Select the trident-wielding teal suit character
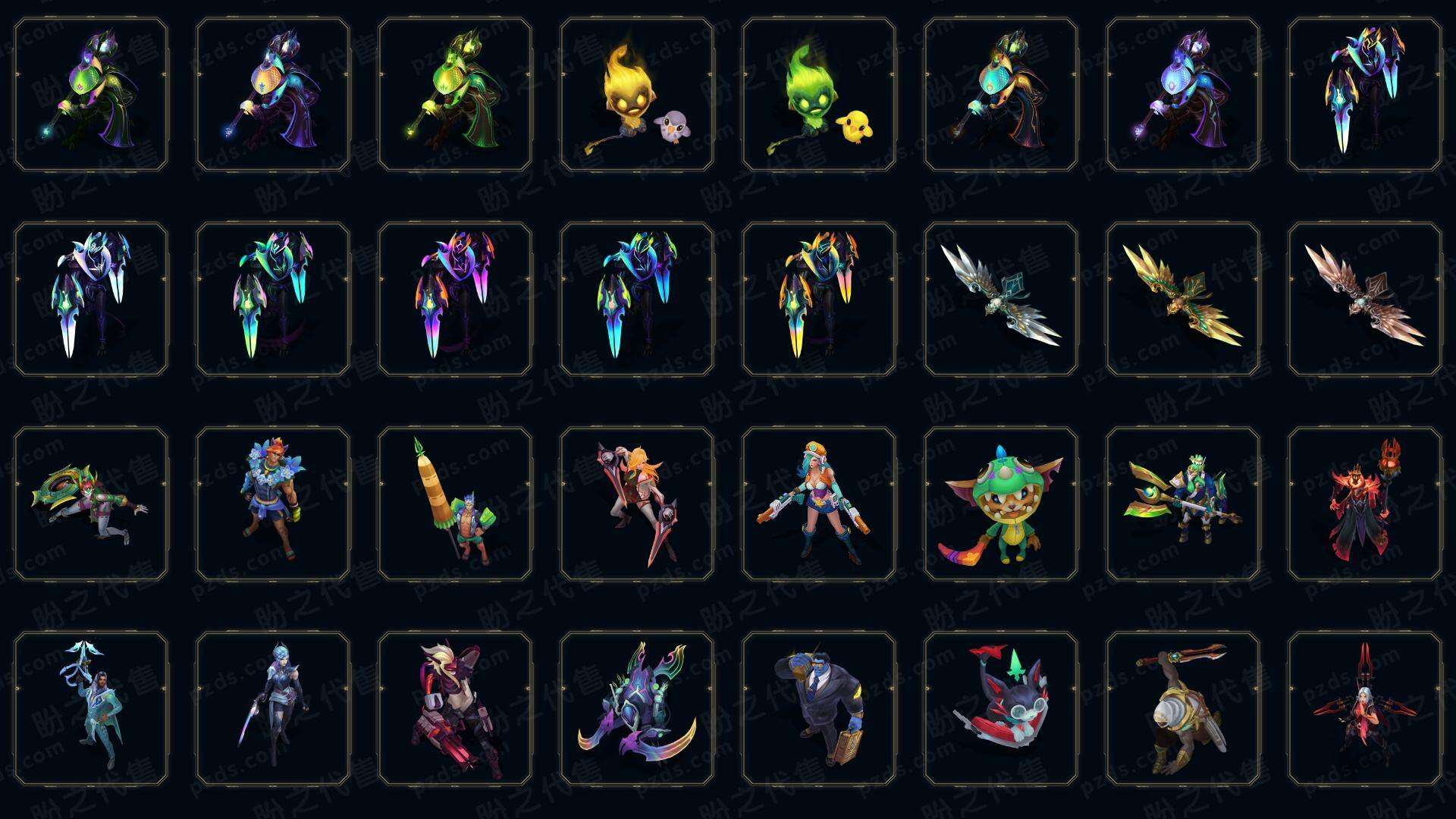 pyautogui.click(x=91, y=708)
